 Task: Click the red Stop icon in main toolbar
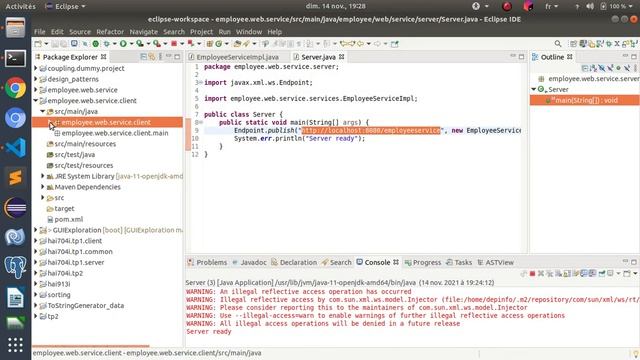174,44
